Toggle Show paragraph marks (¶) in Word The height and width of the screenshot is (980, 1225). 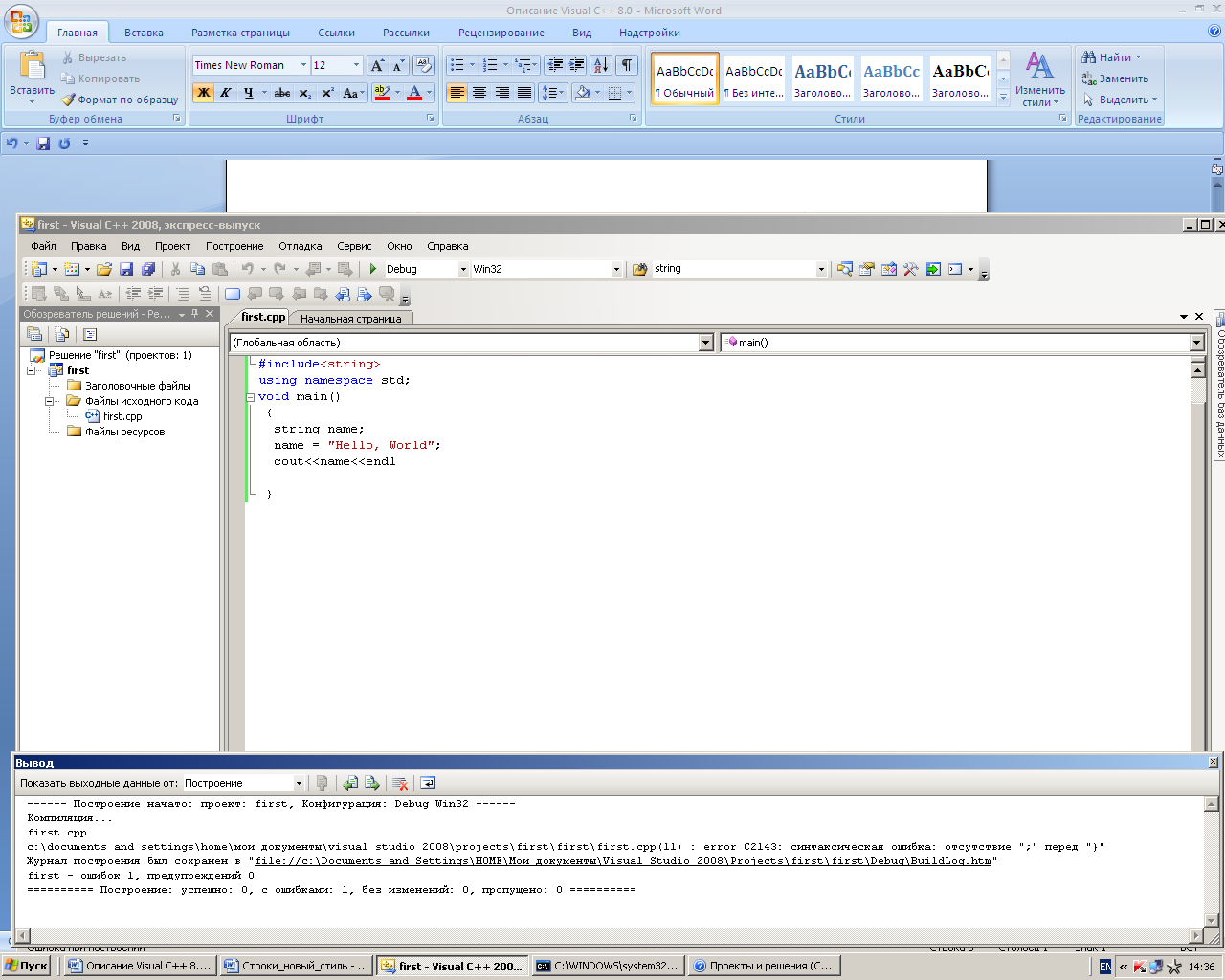(626, 65)
